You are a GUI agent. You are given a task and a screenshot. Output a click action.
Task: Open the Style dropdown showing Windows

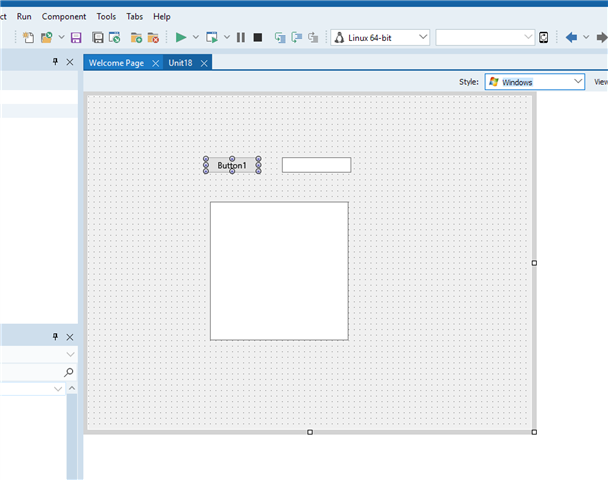point(535,82)
